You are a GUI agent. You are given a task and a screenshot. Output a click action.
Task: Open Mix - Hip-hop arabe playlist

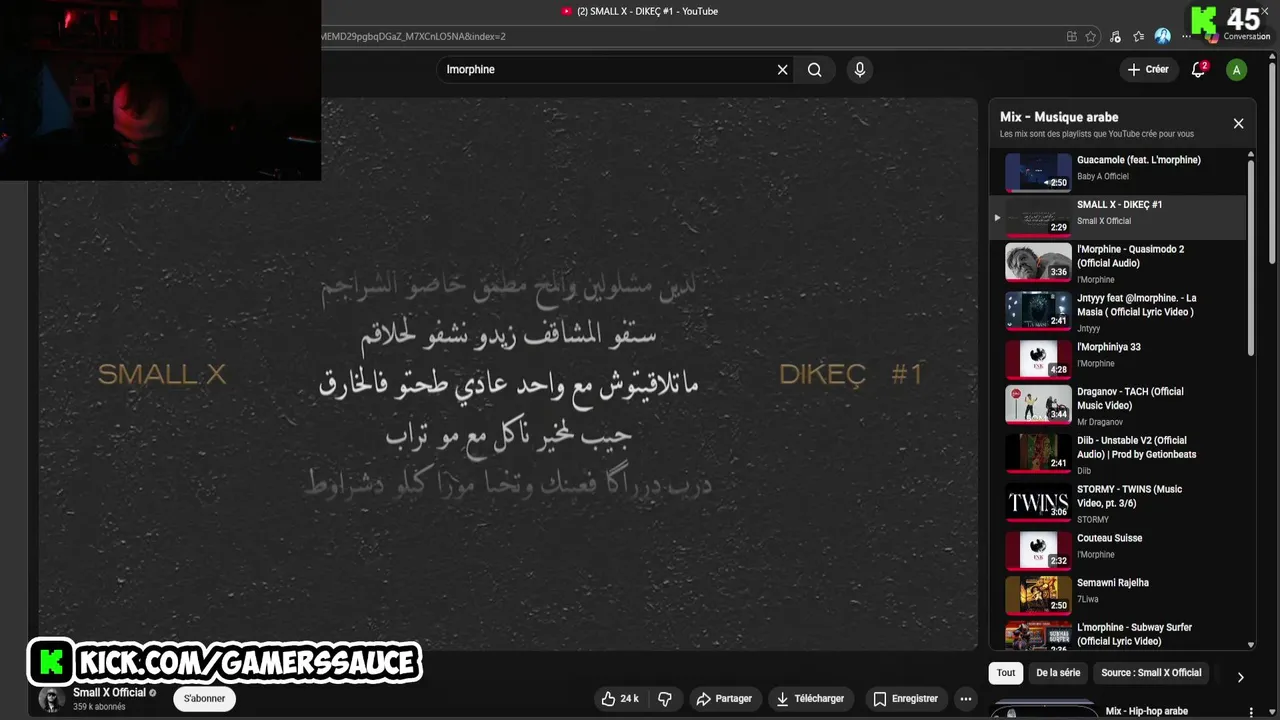1146,712
